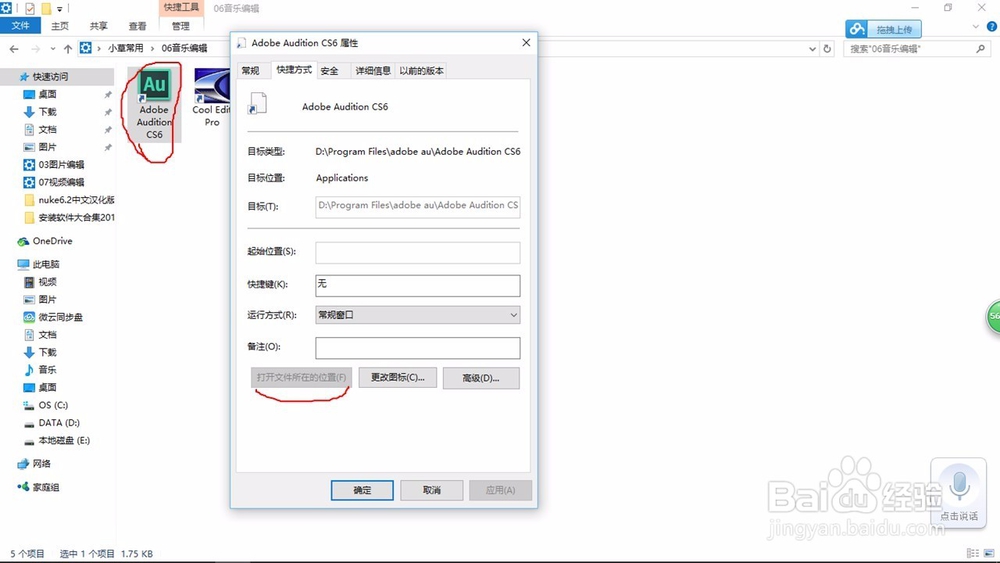
Task: Switch to the 管理 ribbon tab
Action: (x=180, y=26)
